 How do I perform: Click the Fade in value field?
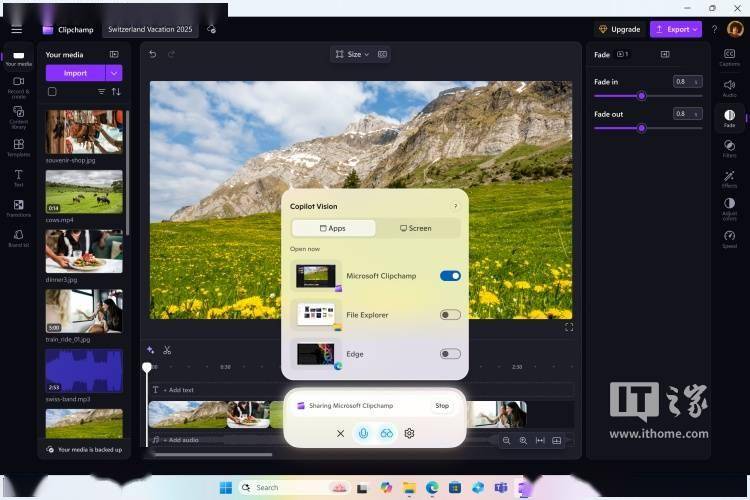pos(687,82)
